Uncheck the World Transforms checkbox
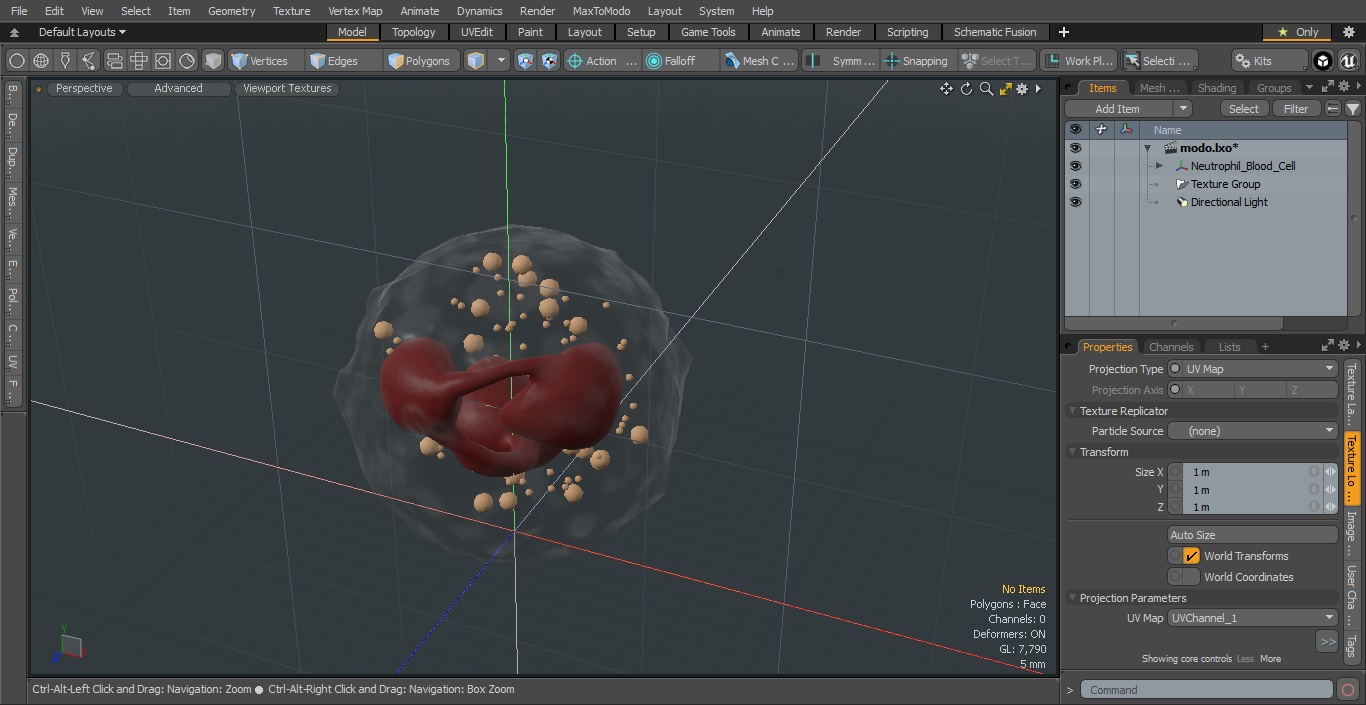 point(1191,556)
